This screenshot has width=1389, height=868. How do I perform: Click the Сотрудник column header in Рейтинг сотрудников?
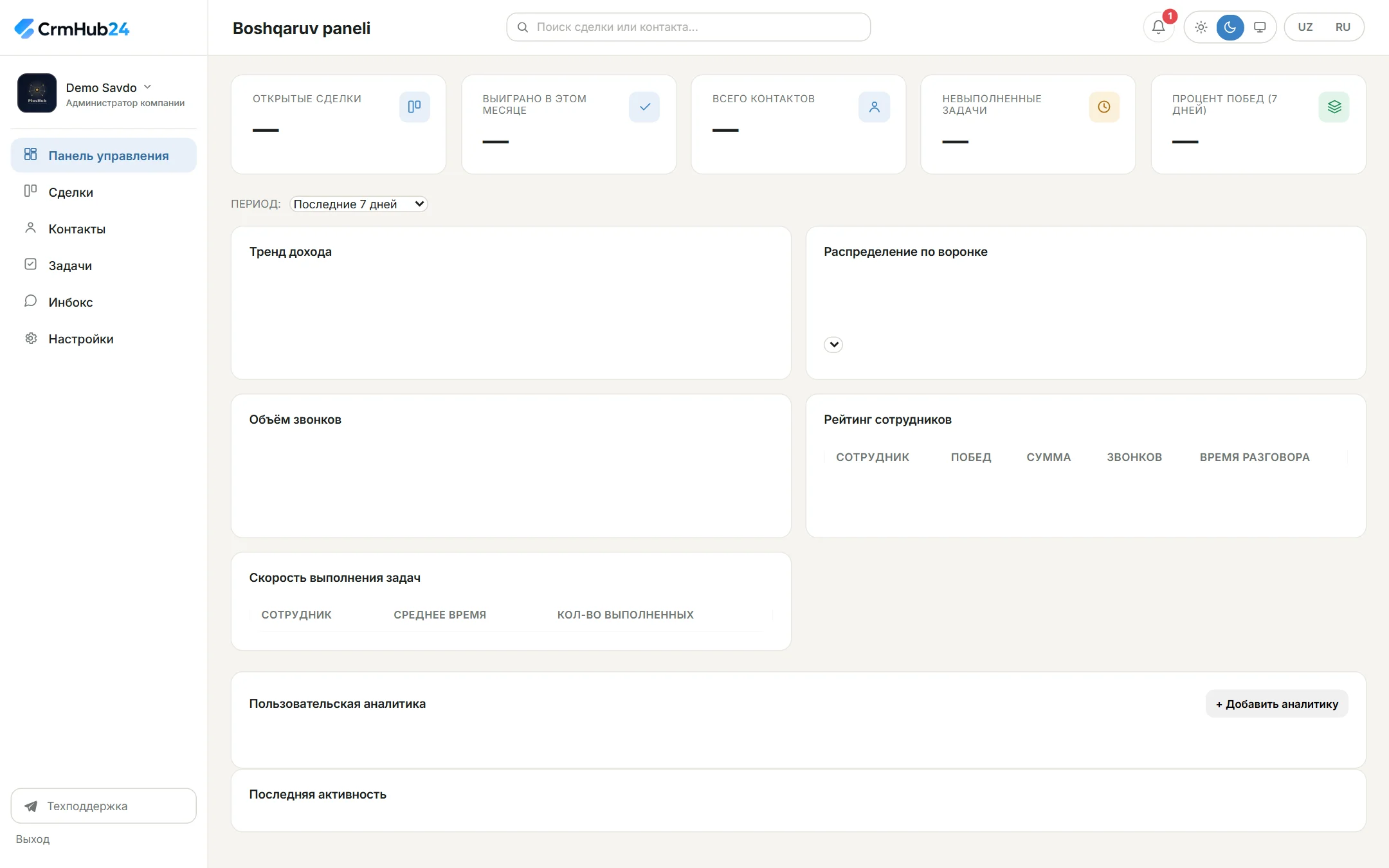tap(873, 457)
